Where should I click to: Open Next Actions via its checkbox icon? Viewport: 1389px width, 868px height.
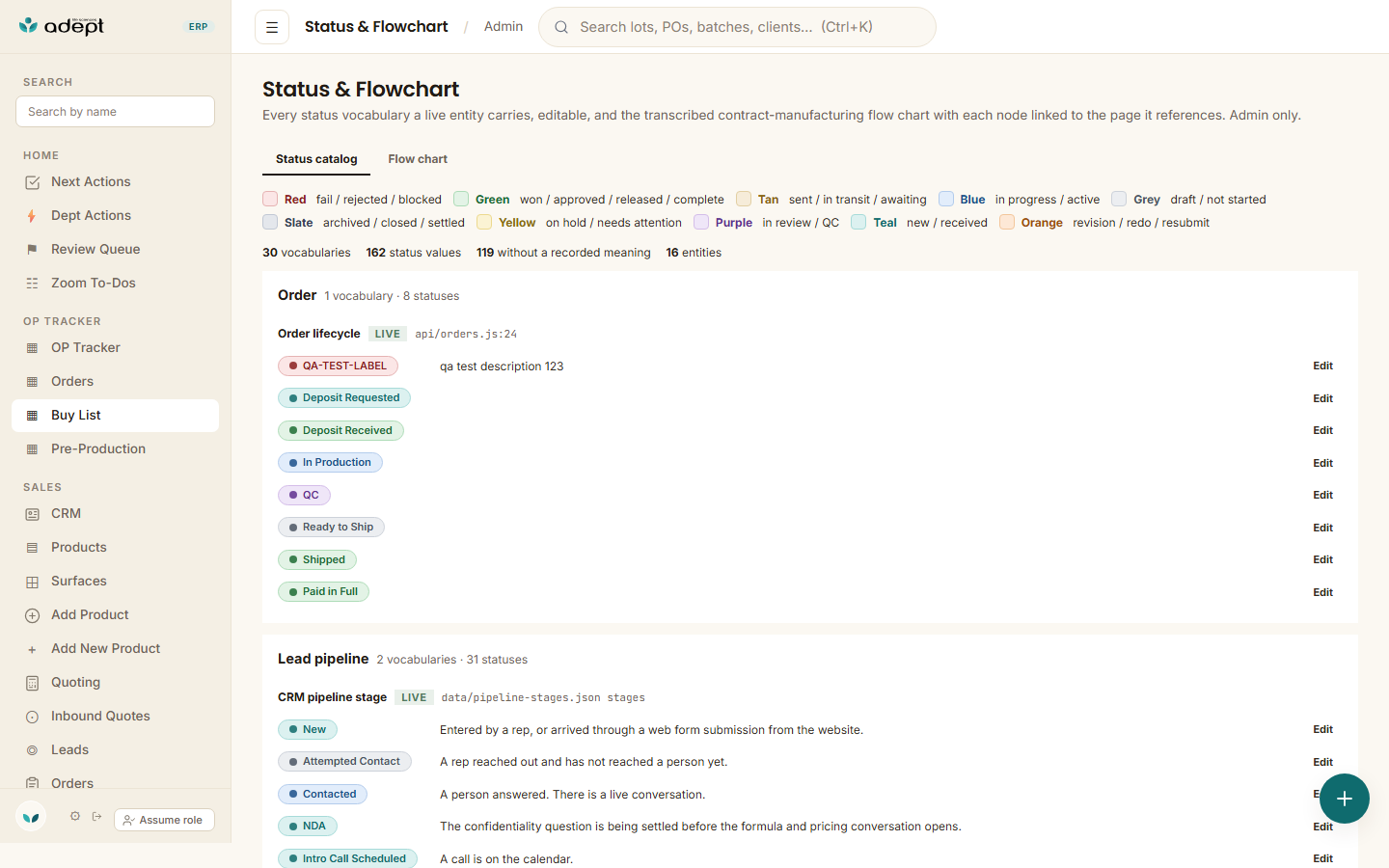click(32, 182)
